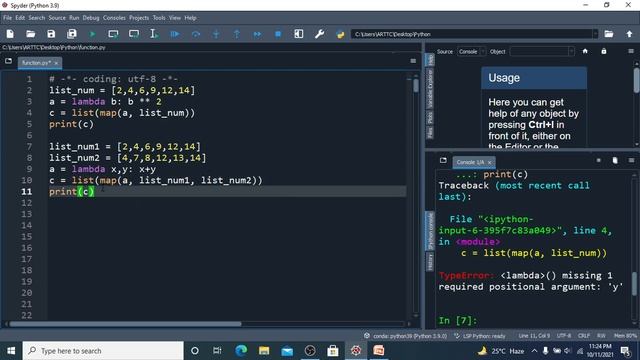Image resolution: width=640 pixels, height=360 pixels.
Task: Switch to the History side tab
Action: click(430, 262)
